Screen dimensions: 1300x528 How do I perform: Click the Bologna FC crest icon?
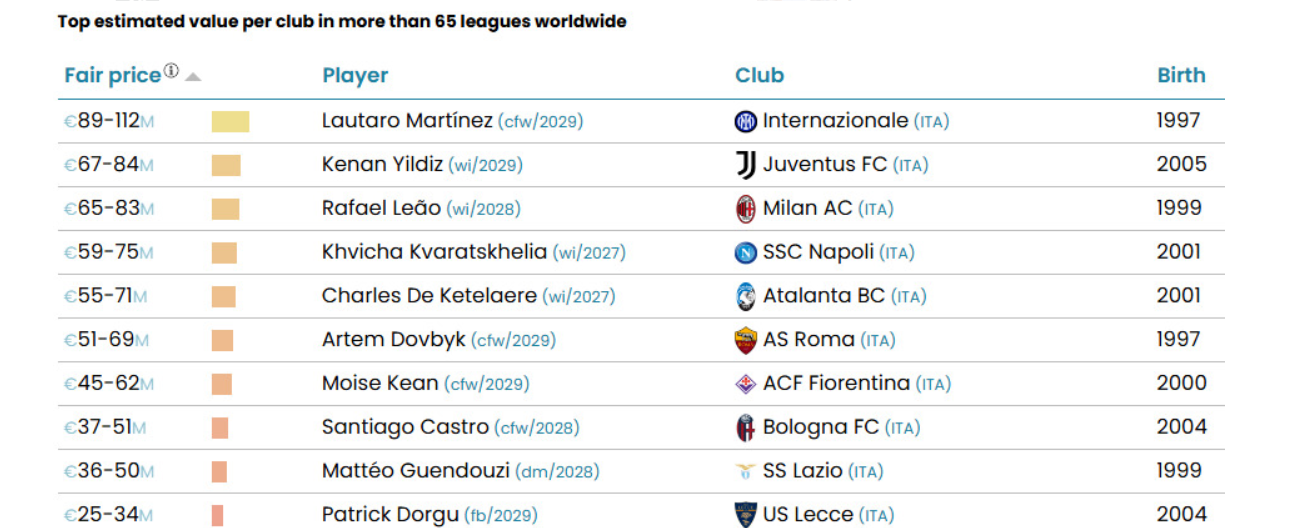point(746,428)
